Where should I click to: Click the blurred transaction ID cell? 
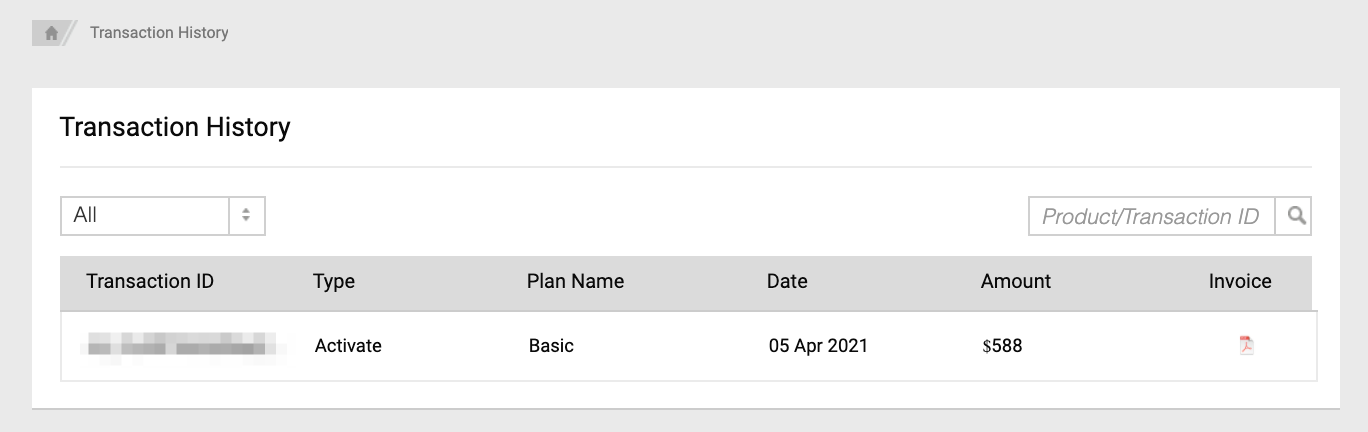[x=182, y=346]
